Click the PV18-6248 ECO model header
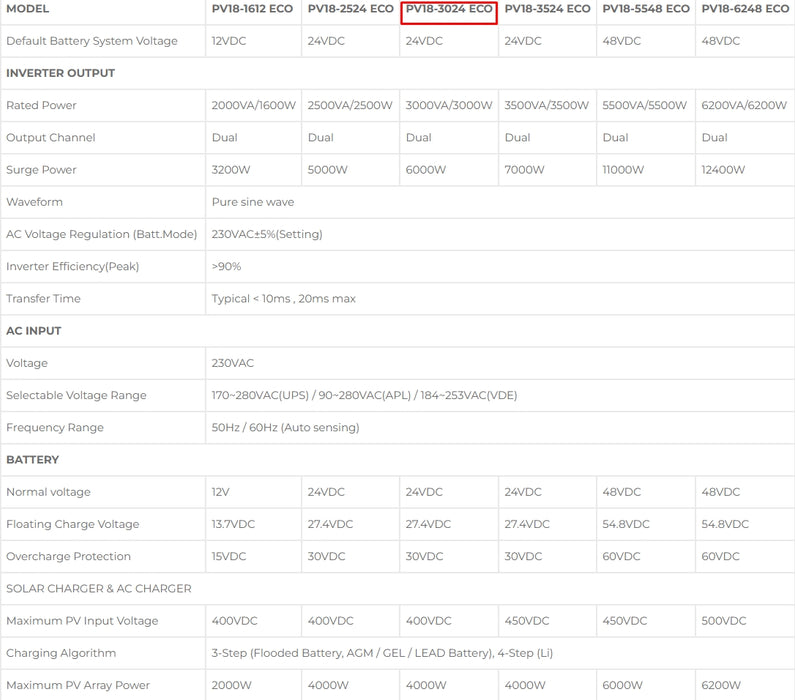The image size is (795, 700). [745, 9]
